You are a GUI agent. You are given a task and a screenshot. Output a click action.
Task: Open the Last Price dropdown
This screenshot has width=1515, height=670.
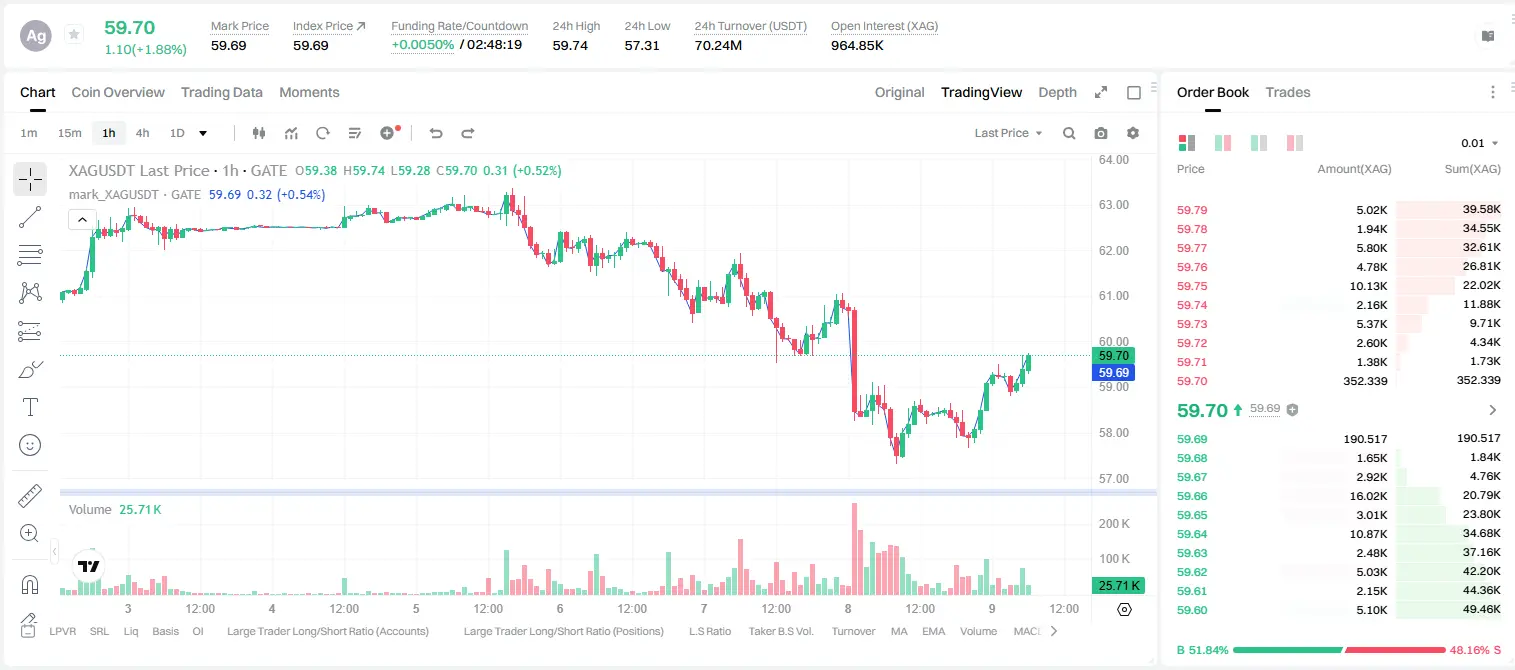pos(1008,133)
